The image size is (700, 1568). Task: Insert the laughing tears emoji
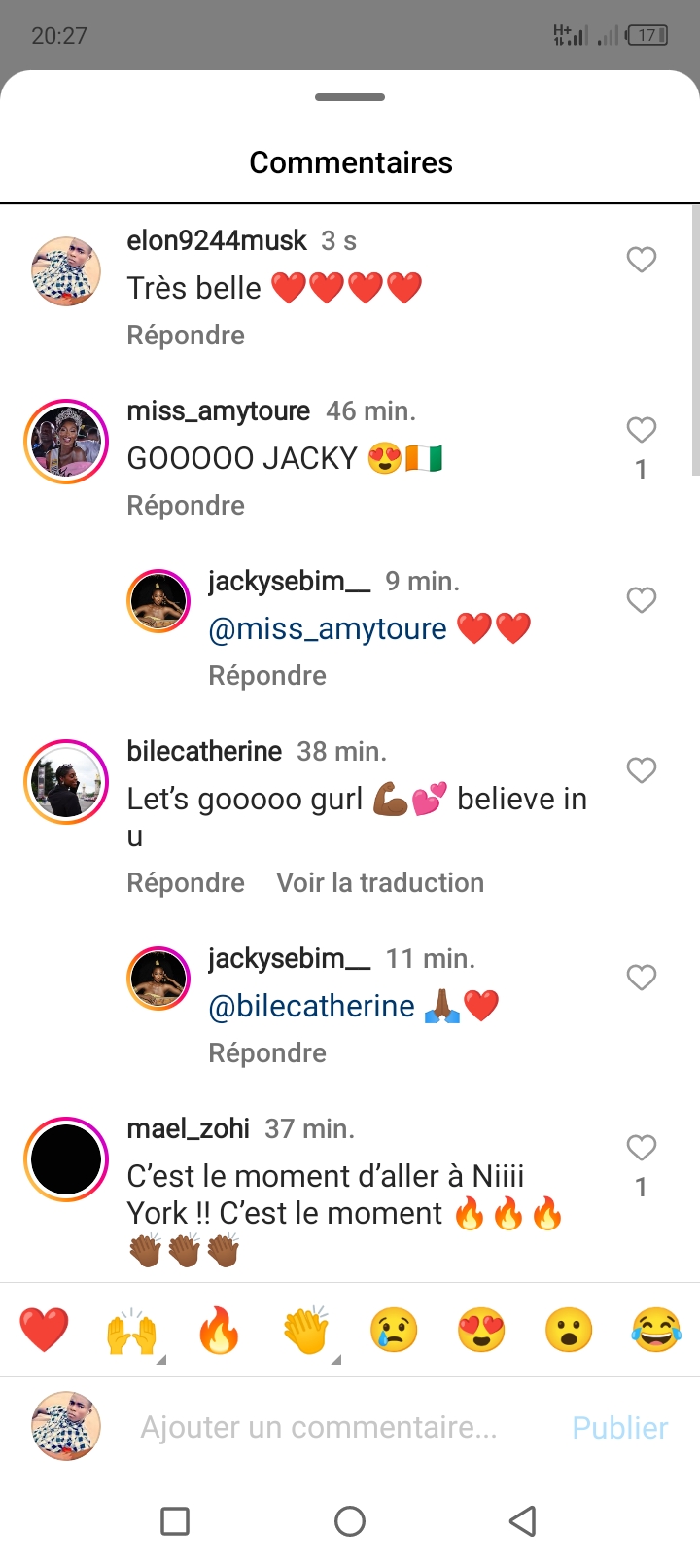[656, 1330]
